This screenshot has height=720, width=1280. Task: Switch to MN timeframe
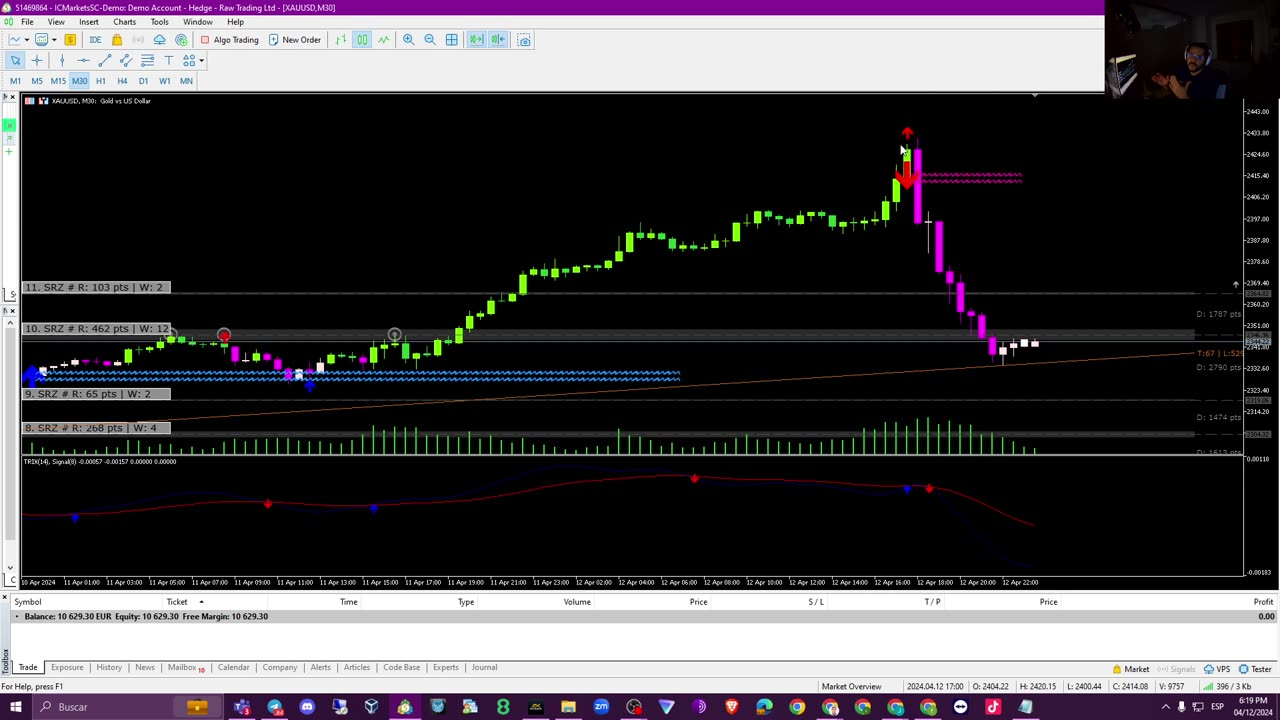[186, 81]
